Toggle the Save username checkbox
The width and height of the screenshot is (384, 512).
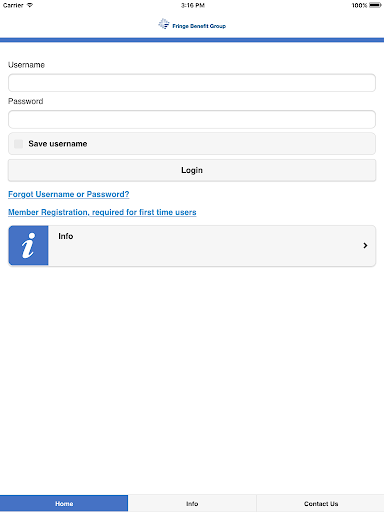(x=18, y=144)
